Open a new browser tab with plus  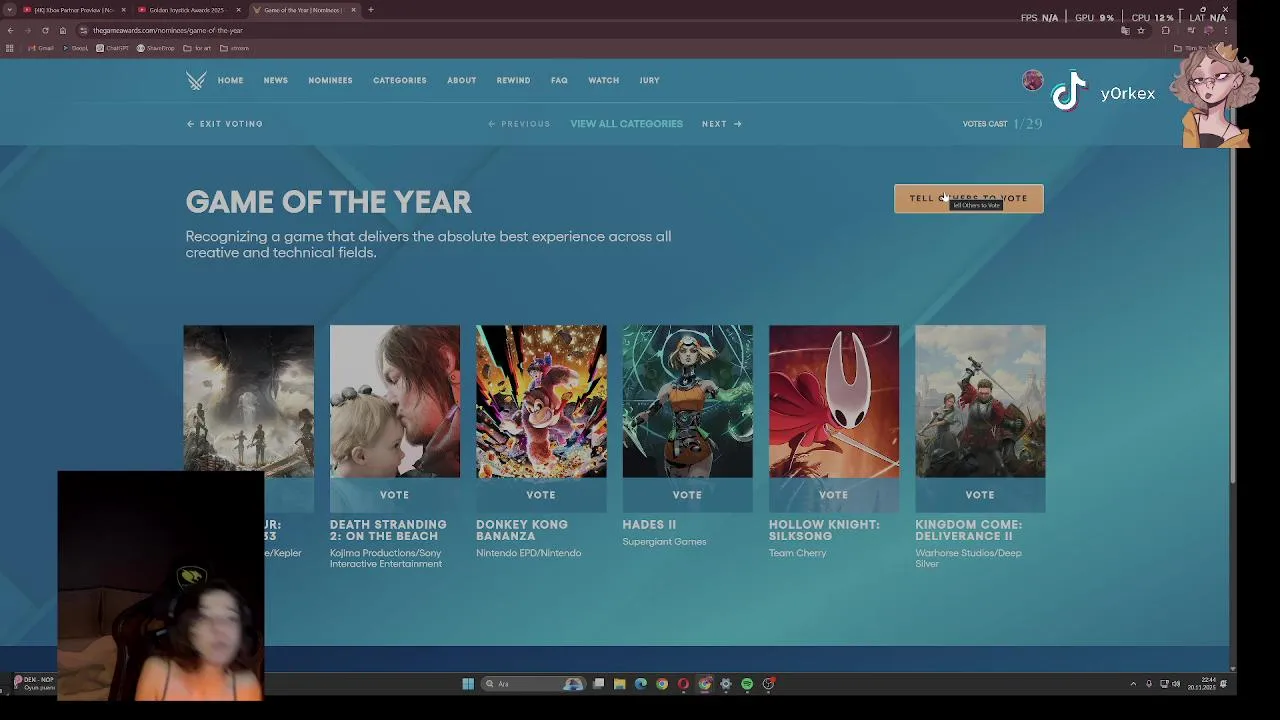point(370,10)
